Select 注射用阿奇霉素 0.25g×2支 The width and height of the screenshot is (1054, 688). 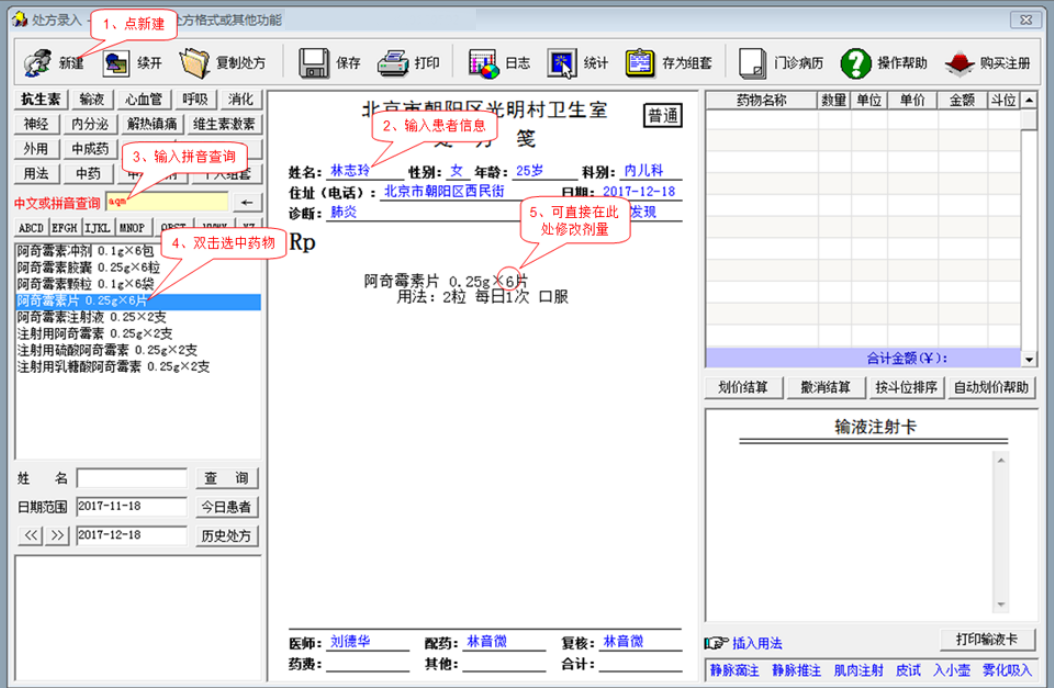95,334
